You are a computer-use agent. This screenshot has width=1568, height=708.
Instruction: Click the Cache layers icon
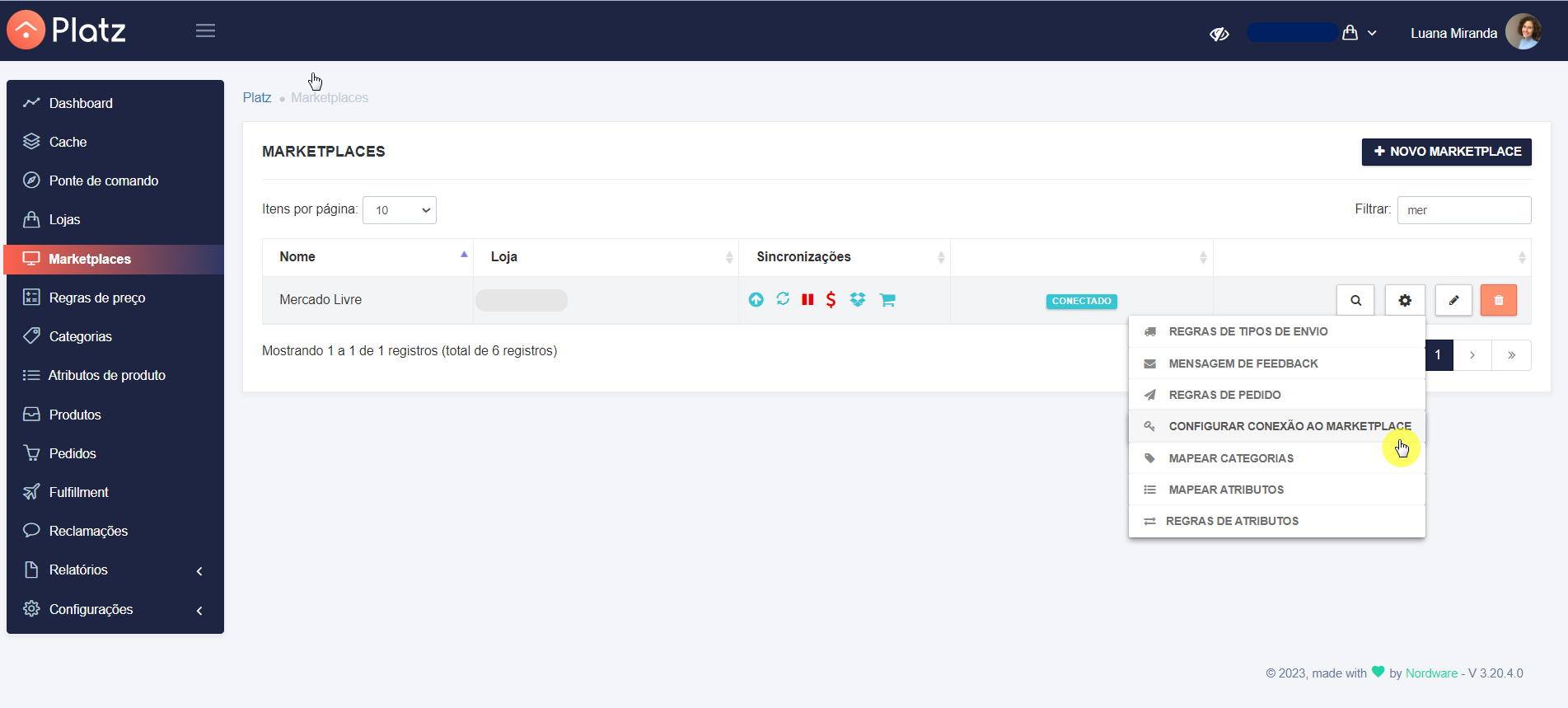[31, 142]
